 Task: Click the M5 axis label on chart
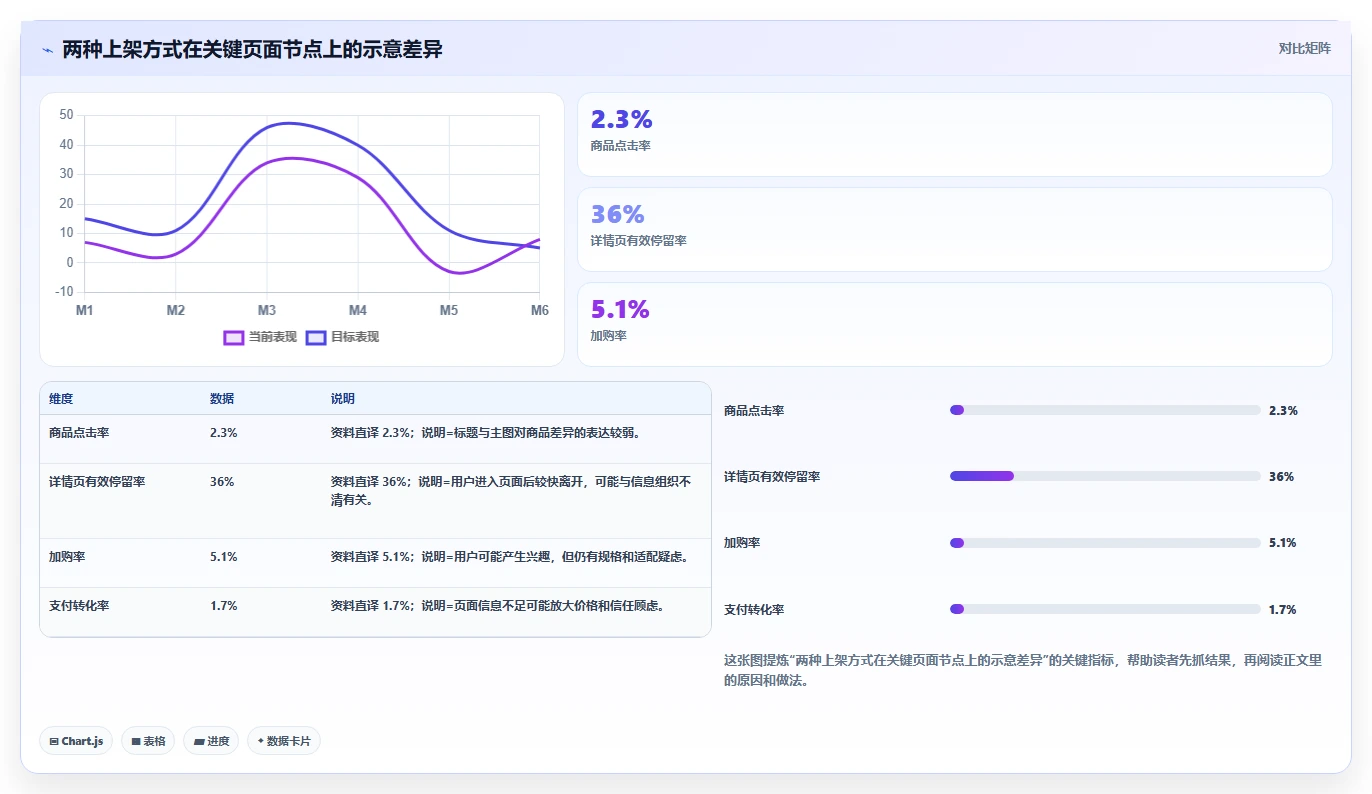449,310
